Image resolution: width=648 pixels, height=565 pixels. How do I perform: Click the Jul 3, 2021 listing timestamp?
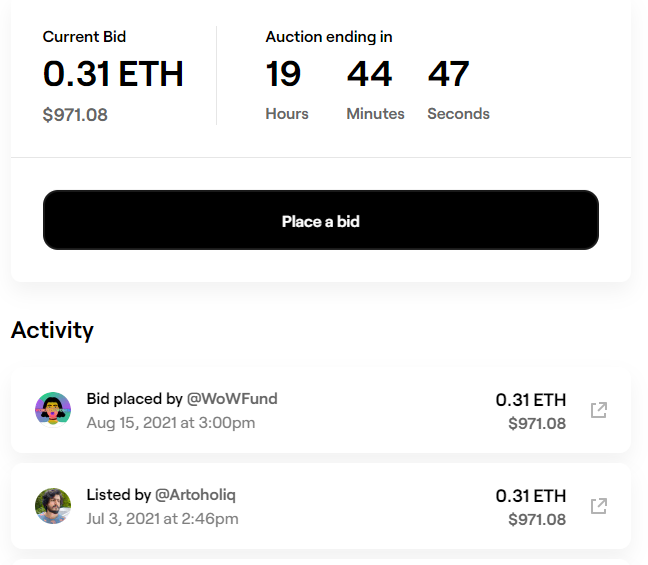coord(162,519)
